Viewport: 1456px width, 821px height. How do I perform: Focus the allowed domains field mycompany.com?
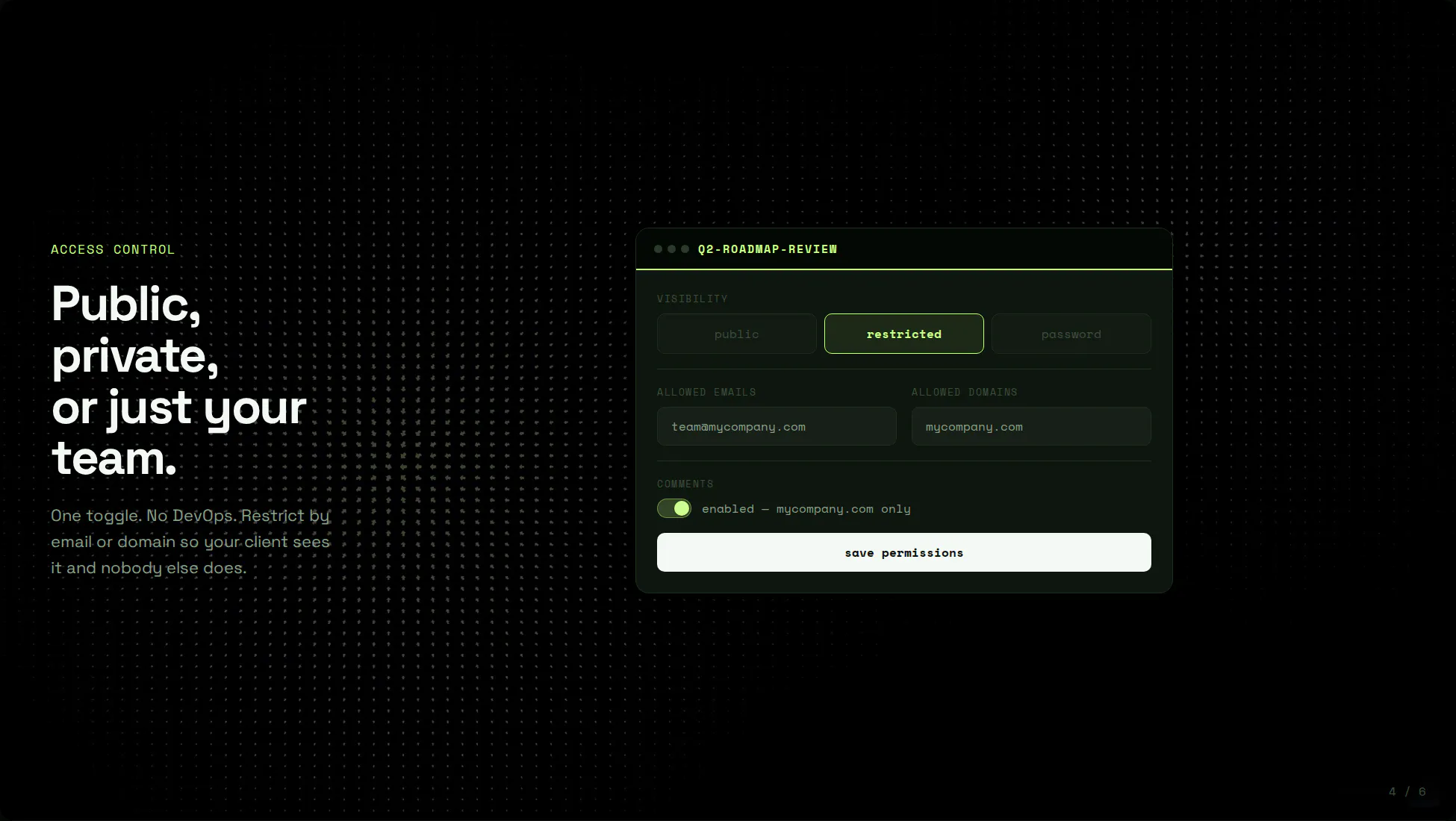[1031, 426]
